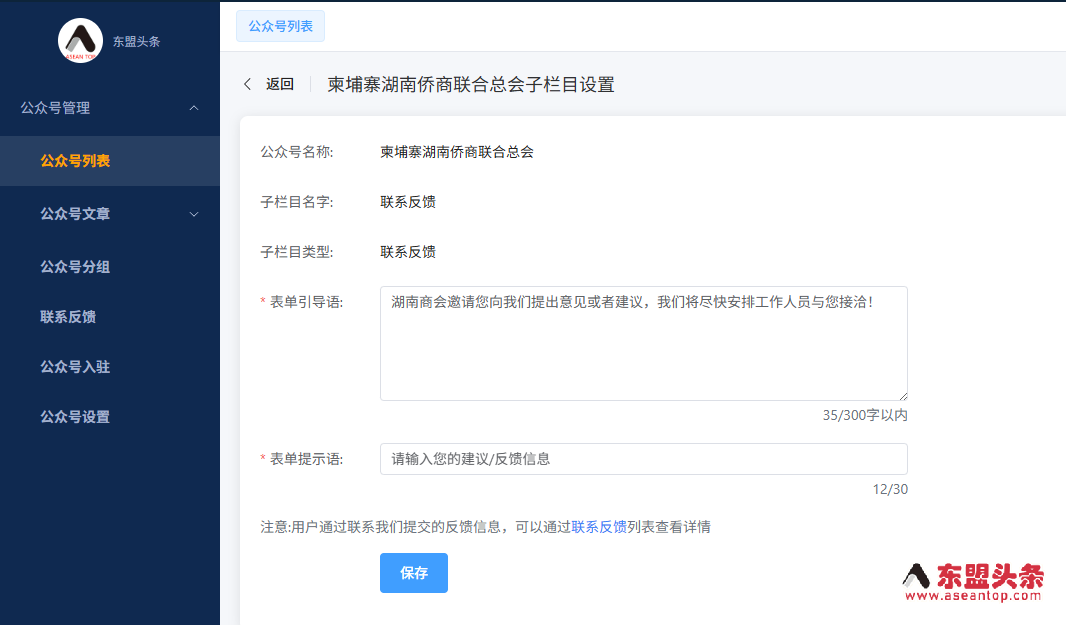Grab the textarea resize handle corner
The width and height of the screenshot is (1066, 625).
pos(903,396)
